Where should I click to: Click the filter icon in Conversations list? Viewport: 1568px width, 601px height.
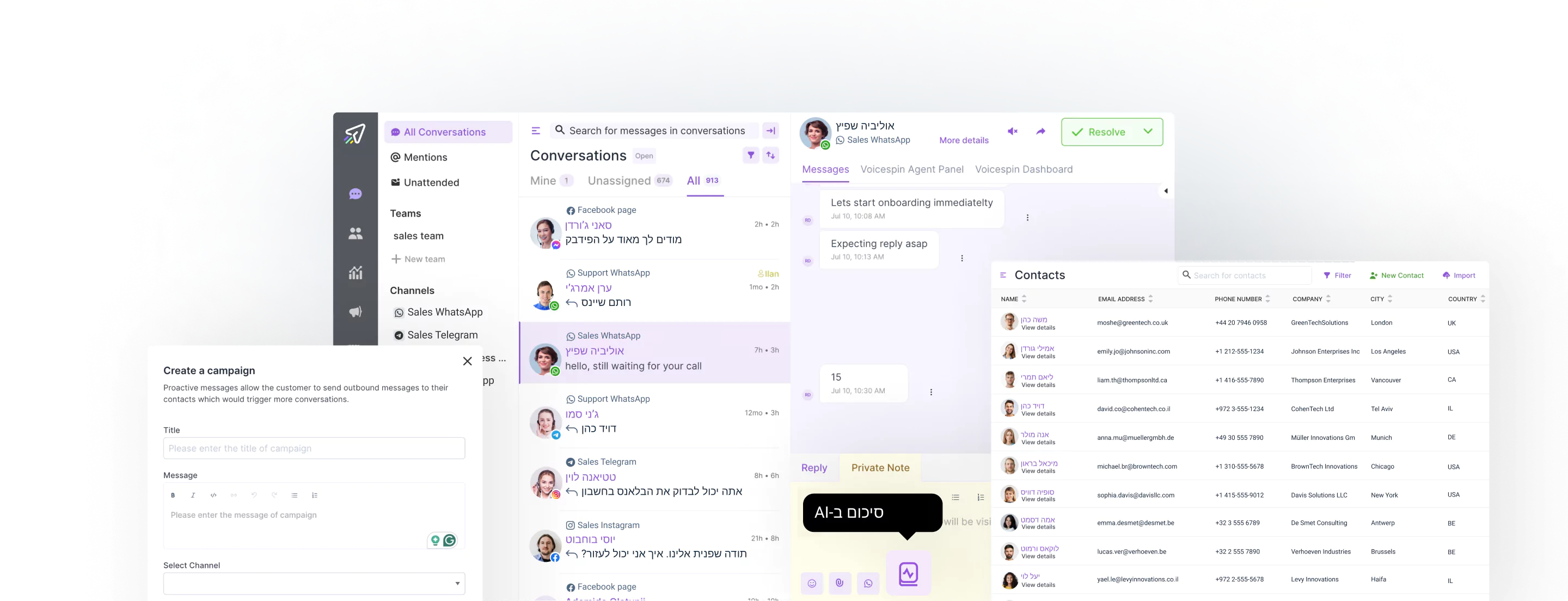pyautogui.click(x=751, y=155)
